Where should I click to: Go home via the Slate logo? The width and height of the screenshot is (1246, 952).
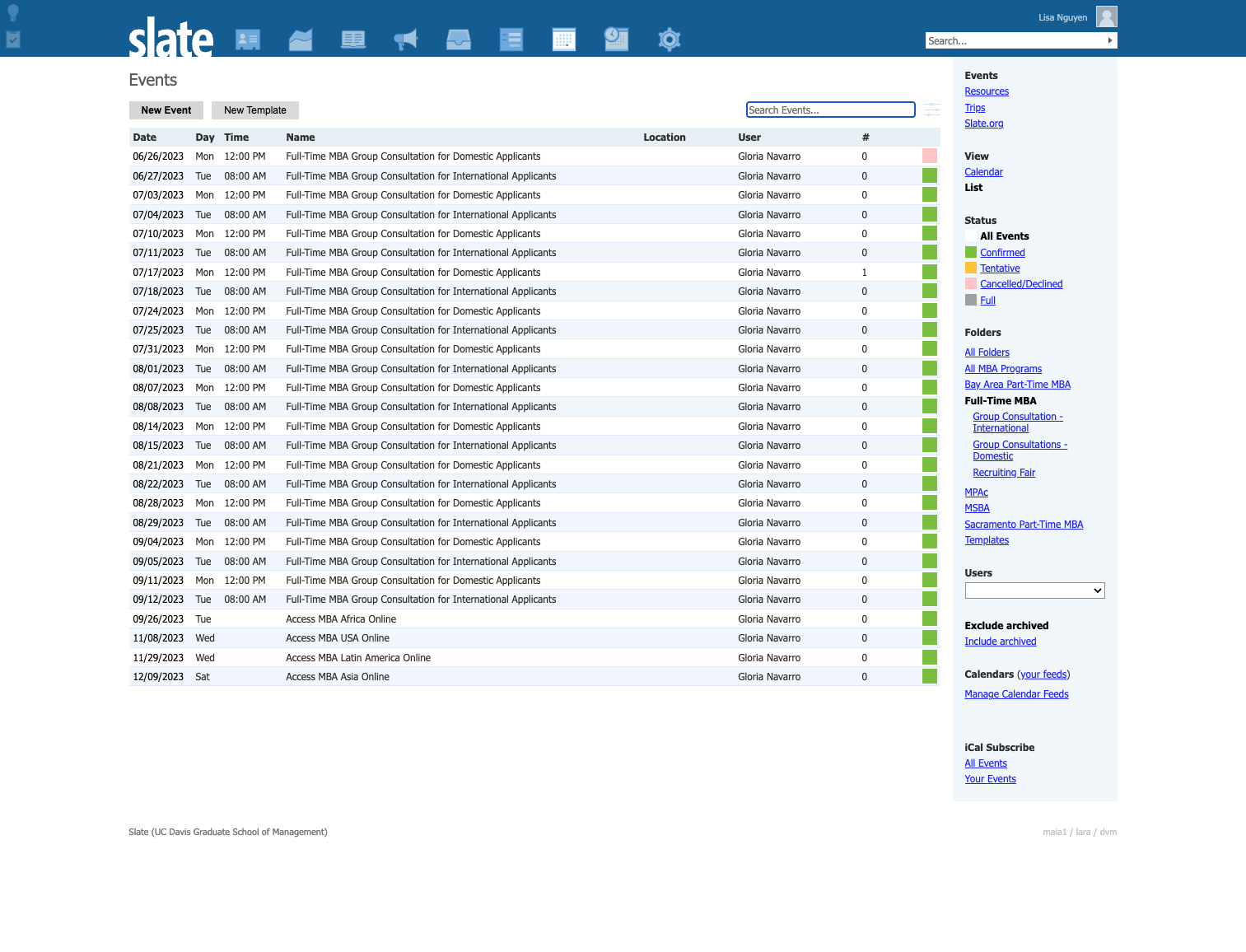pyautogui.click(x=171, y=37)
